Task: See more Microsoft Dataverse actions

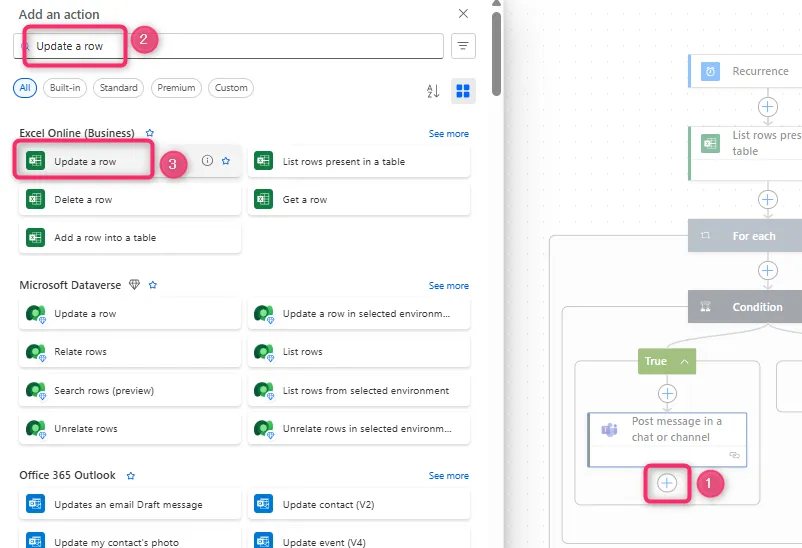Action: click(448, 286)
